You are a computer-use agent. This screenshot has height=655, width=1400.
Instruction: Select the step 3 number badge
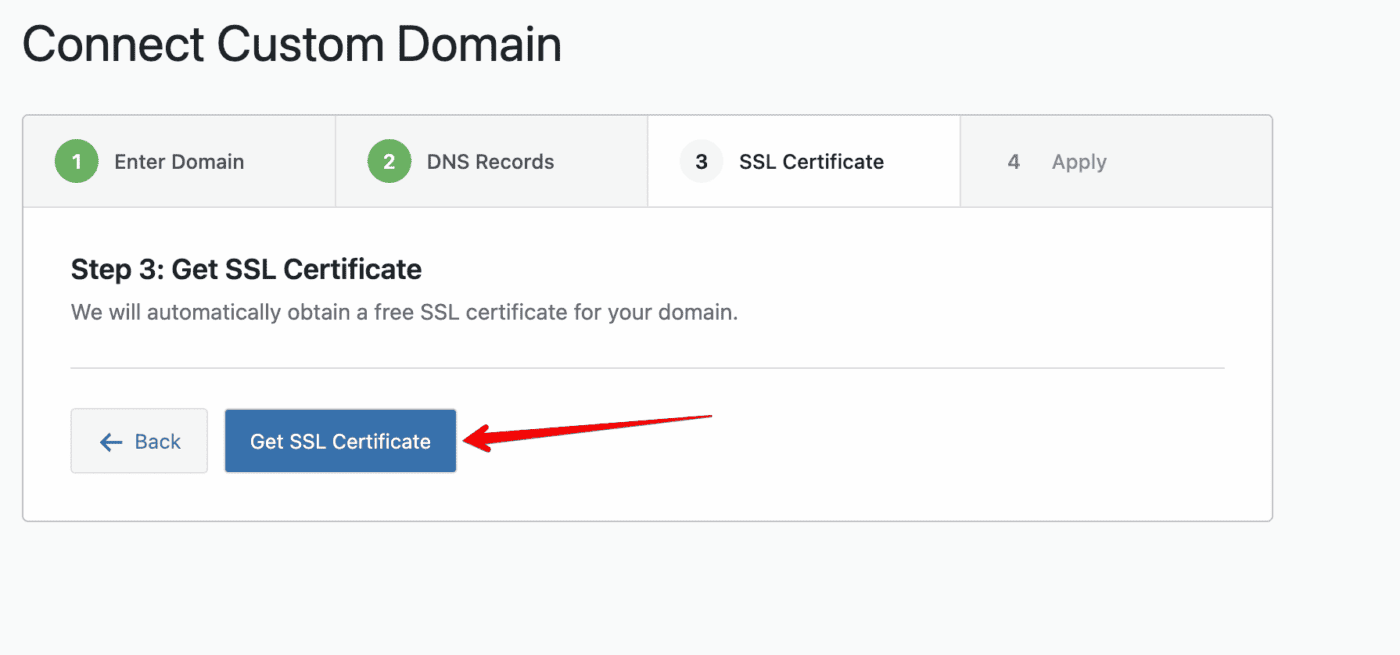tap(701, 162)
